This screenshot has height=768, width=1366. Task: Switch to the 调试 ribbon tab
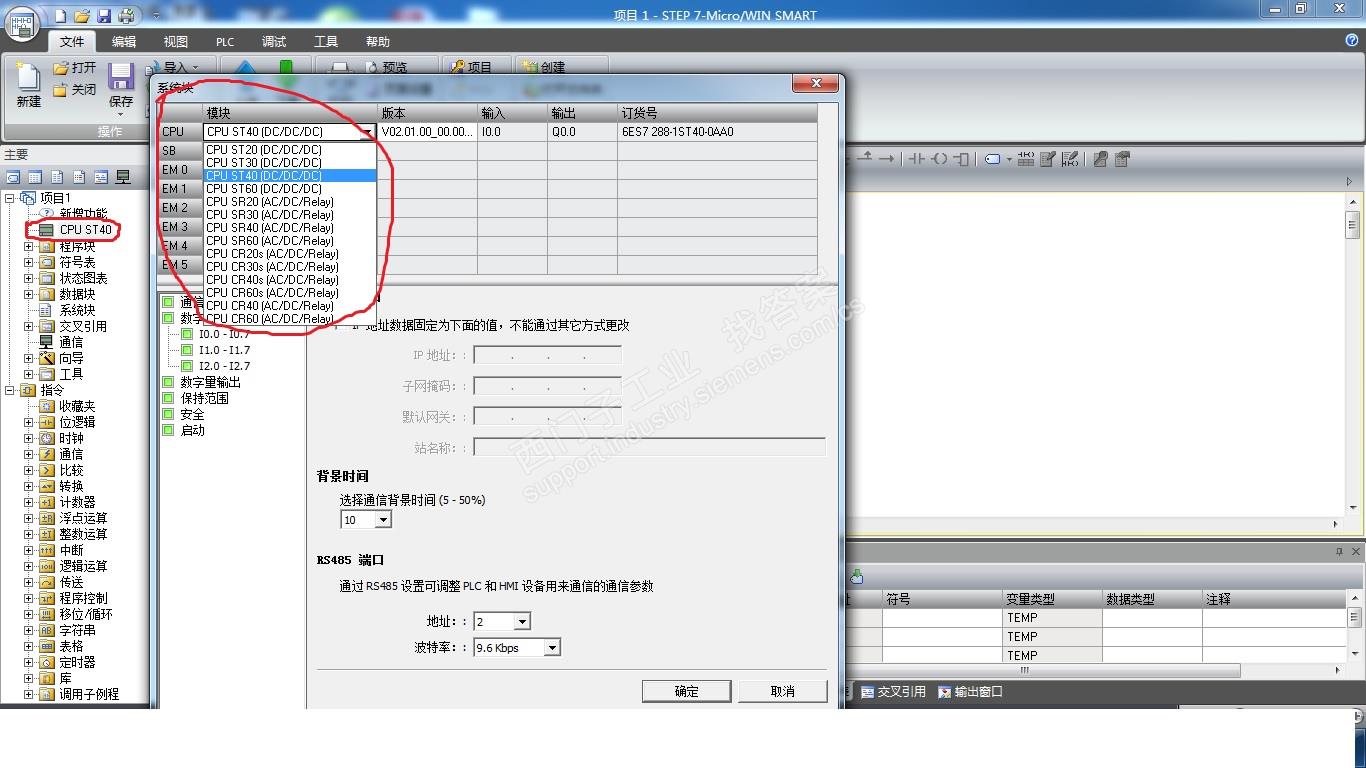coord(274,42)
